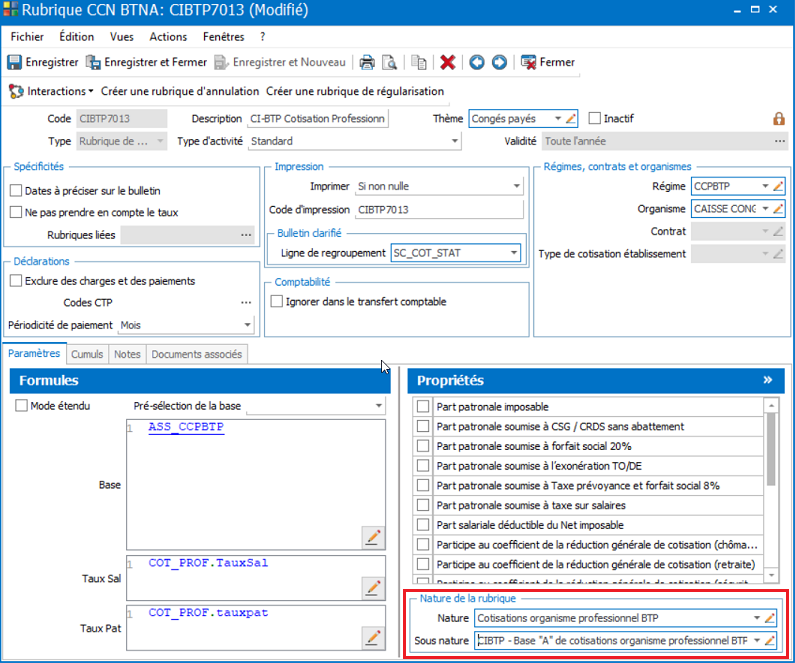Screen dimensions: 795x663
Task: Click the Fermer toolbar button
Action: coord(548,62)
